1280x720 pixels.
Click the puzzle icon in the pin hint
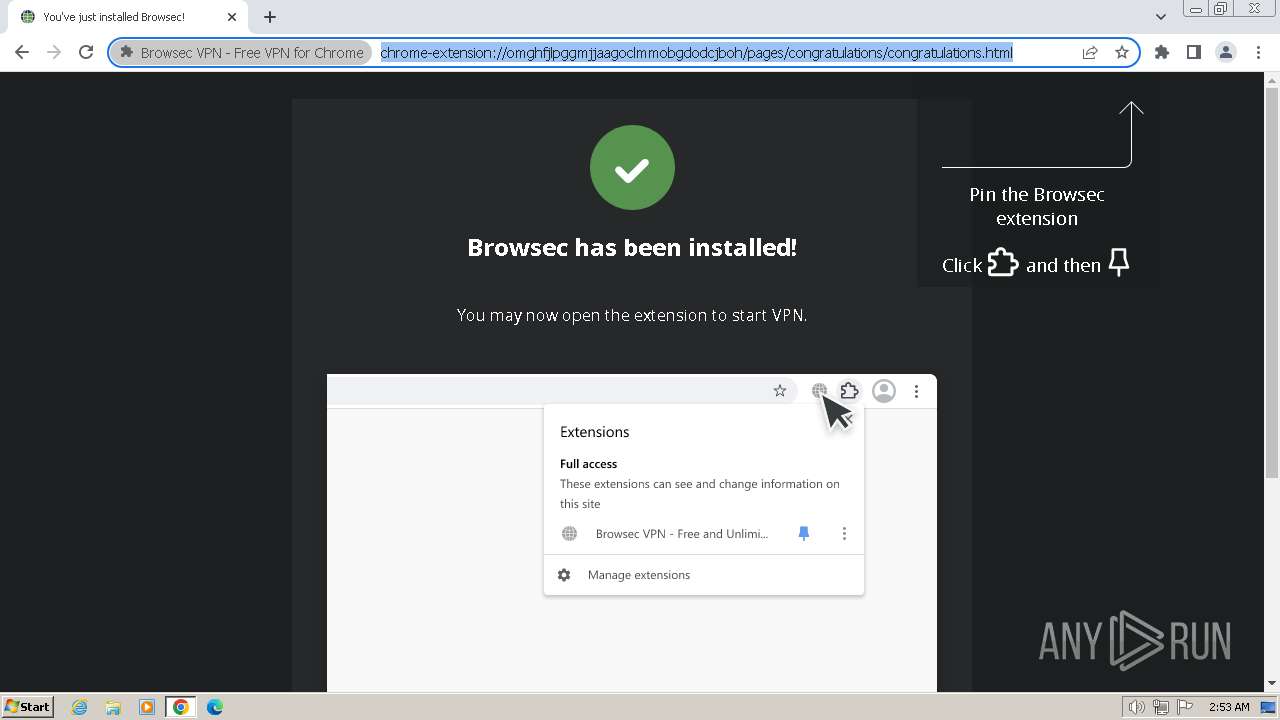pos(1003,263)
